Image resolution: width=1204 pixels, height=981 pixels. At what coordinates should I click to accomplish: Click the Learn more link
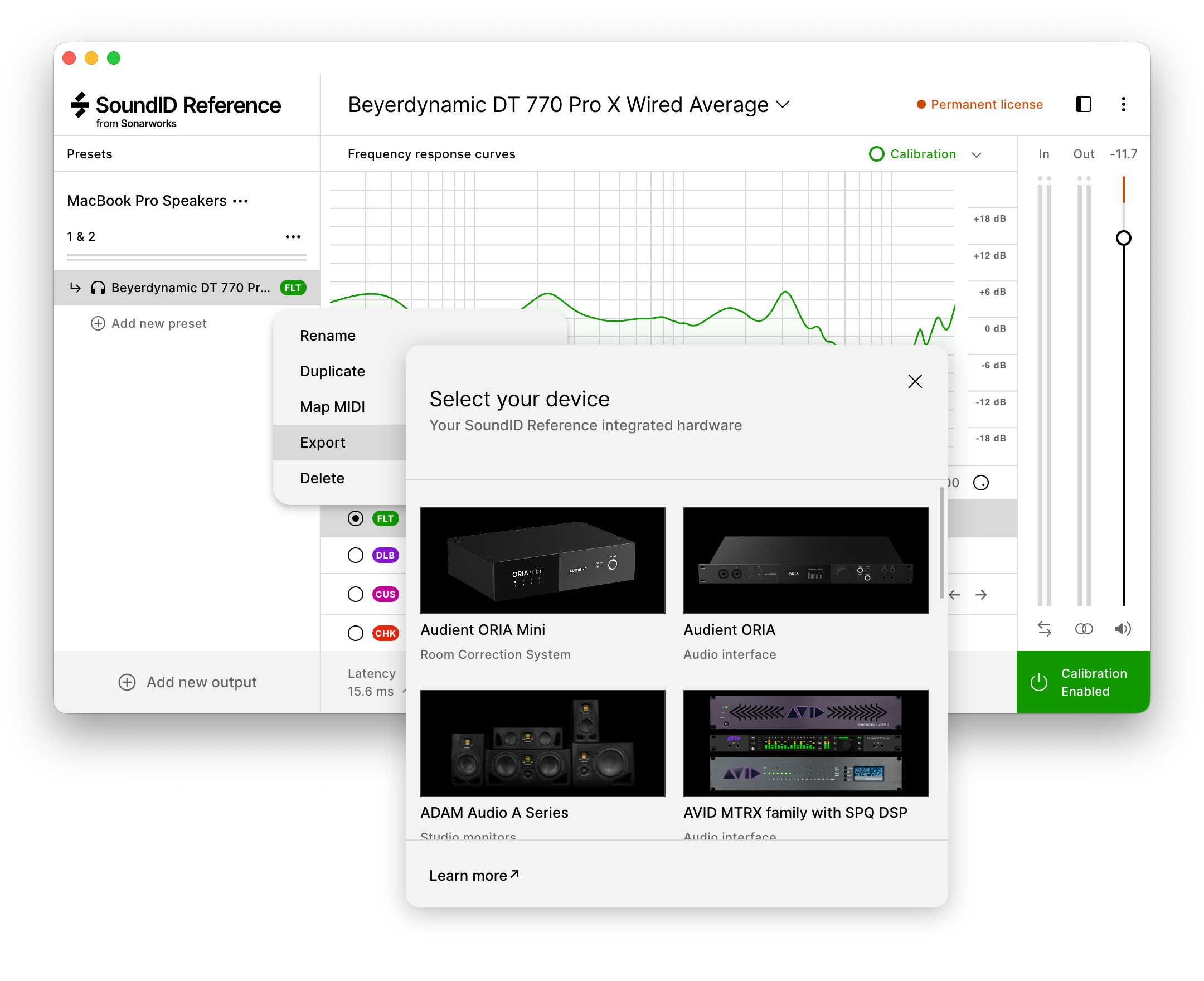tap(473, 875)
